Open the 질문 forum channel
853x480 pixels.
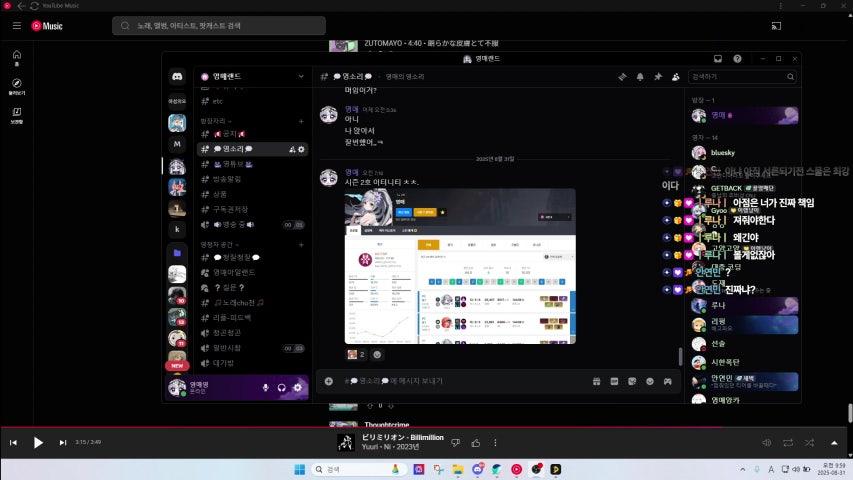252,287
